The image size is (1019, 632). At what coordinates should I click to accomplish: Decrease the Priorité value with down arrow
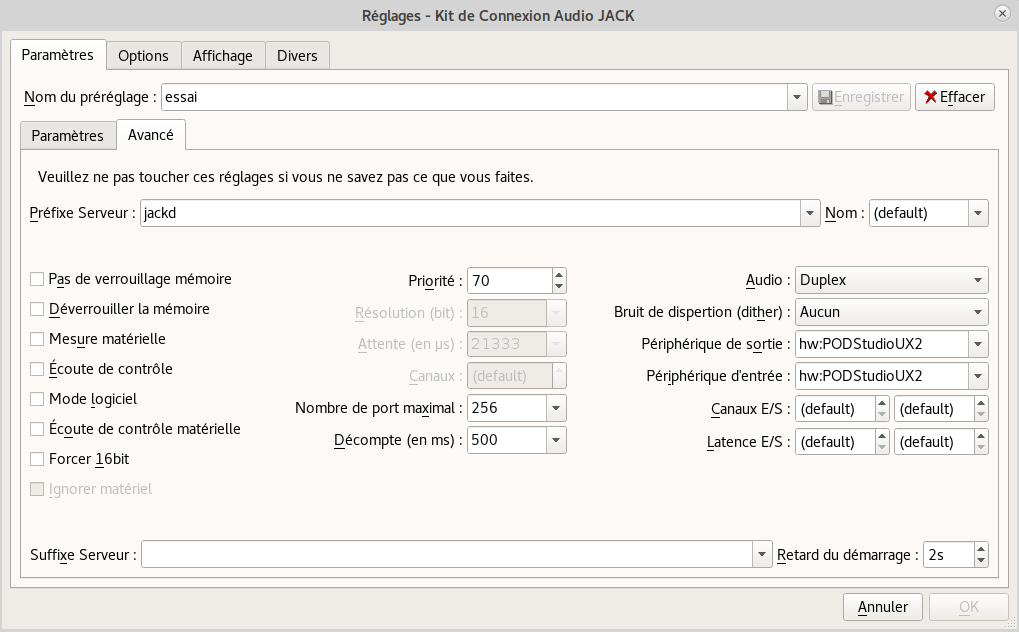pyautogui.click(x=559, y=287)
